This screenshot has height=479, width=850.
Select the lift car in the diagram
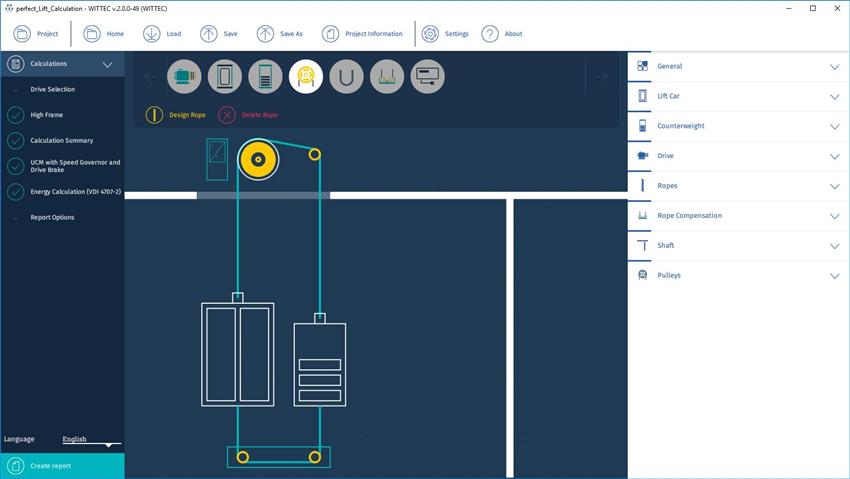pos(237,354)
